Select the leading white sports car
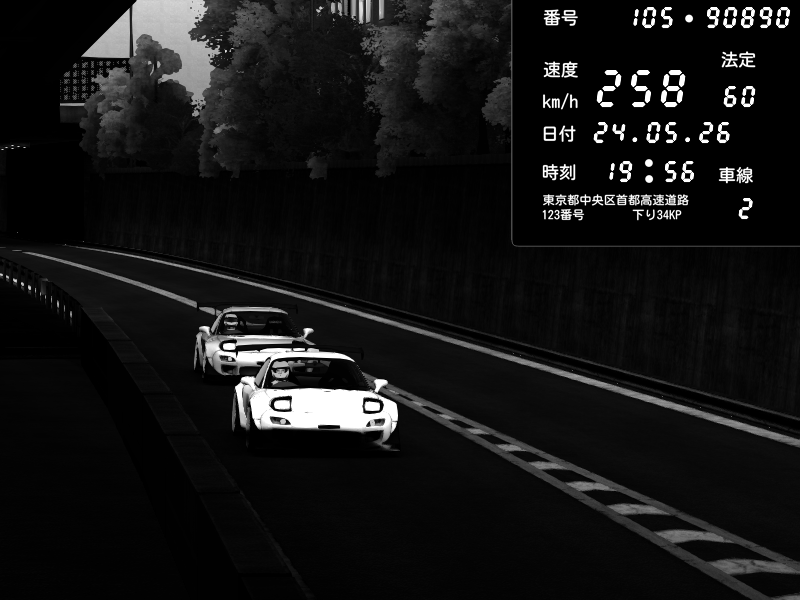The height and width of the screenshot is (600, 800). pyautogui.click(x=315, y=398)
